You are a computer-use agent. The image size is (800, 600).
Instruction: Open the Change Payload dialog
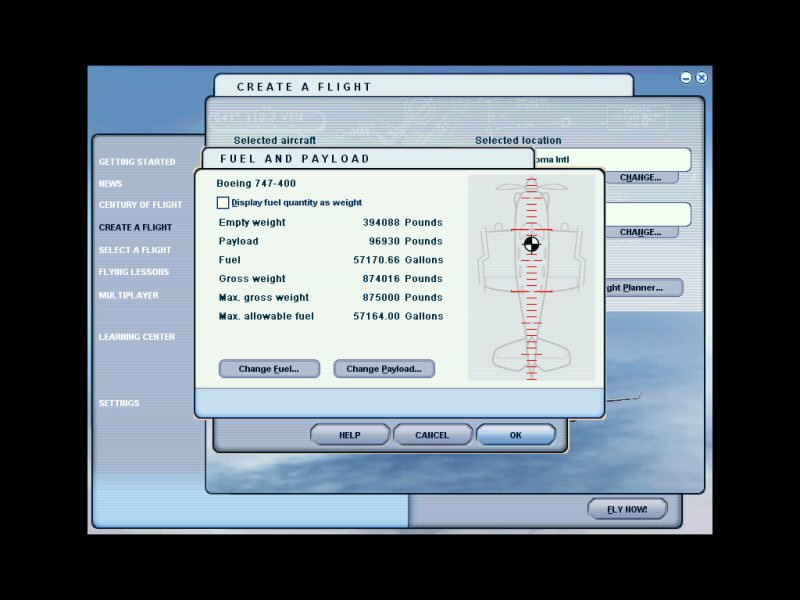[384, 369]
